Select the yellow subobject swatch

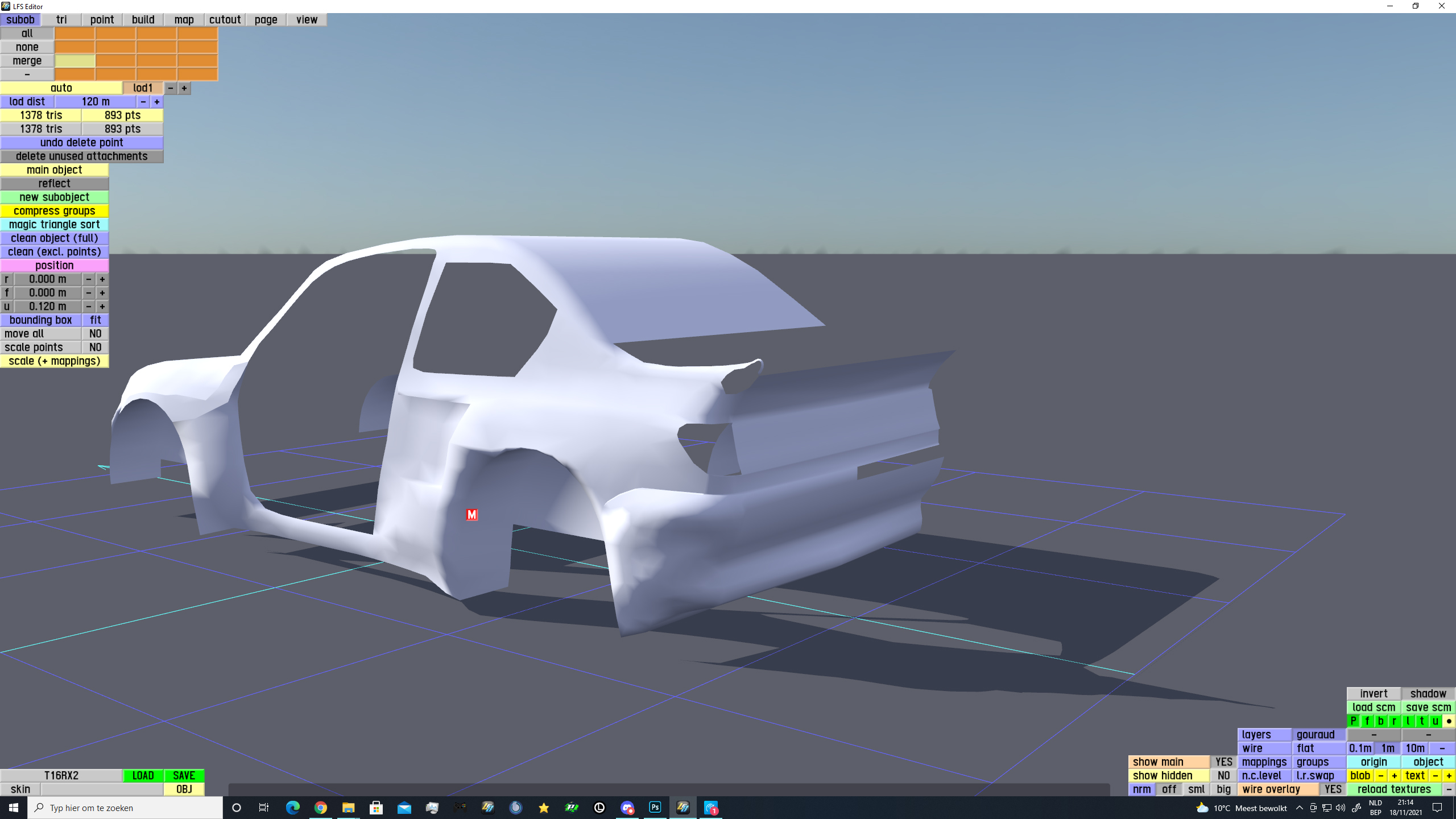(75, 61)
